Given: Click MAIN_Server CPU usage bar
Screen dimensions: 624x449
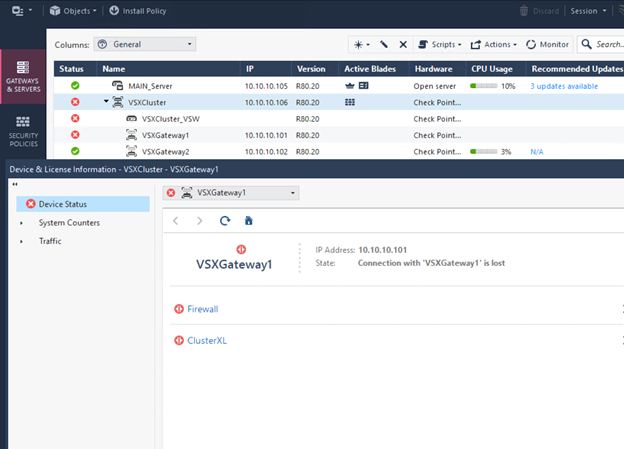Looking at the screenshot, I should coord(484,86).
